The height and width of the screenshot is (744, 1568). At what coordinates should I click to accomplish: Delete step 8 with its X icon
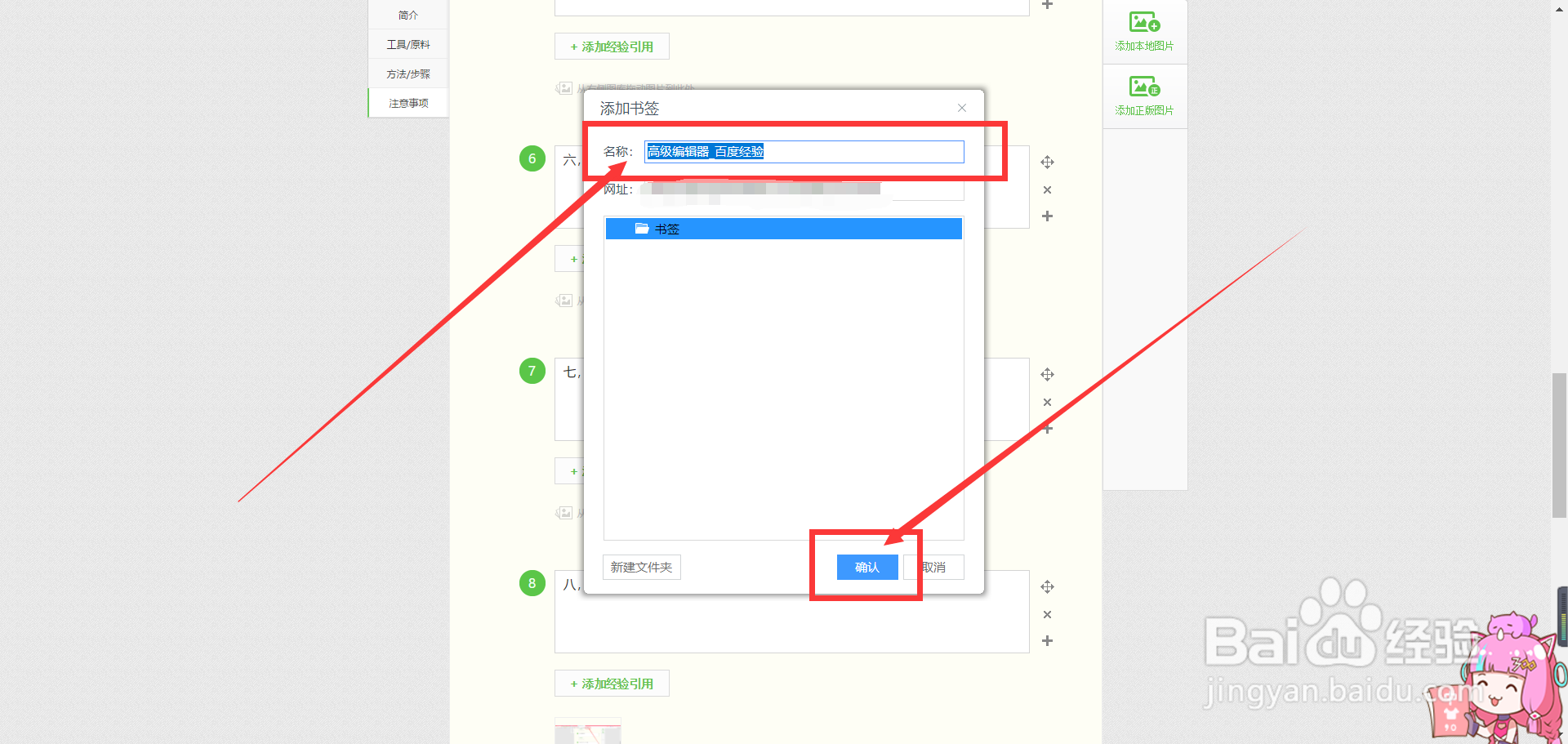pyautogui.click(x=1048, y=615)
